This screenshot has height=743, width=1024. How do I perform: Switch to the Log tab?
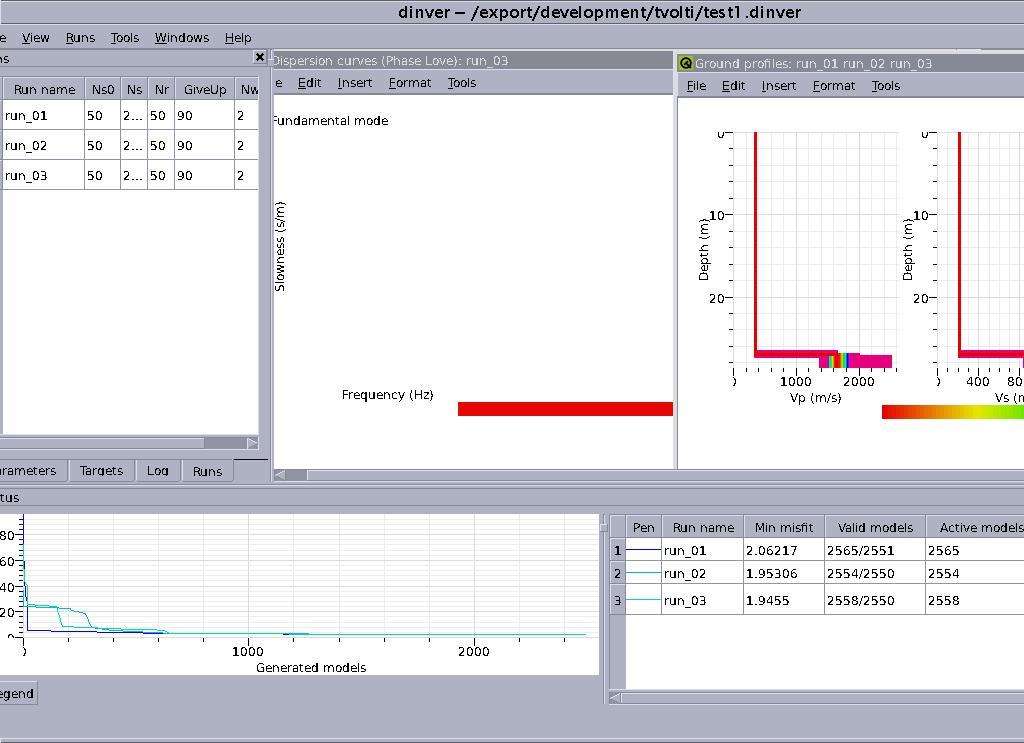coord(157,471)
